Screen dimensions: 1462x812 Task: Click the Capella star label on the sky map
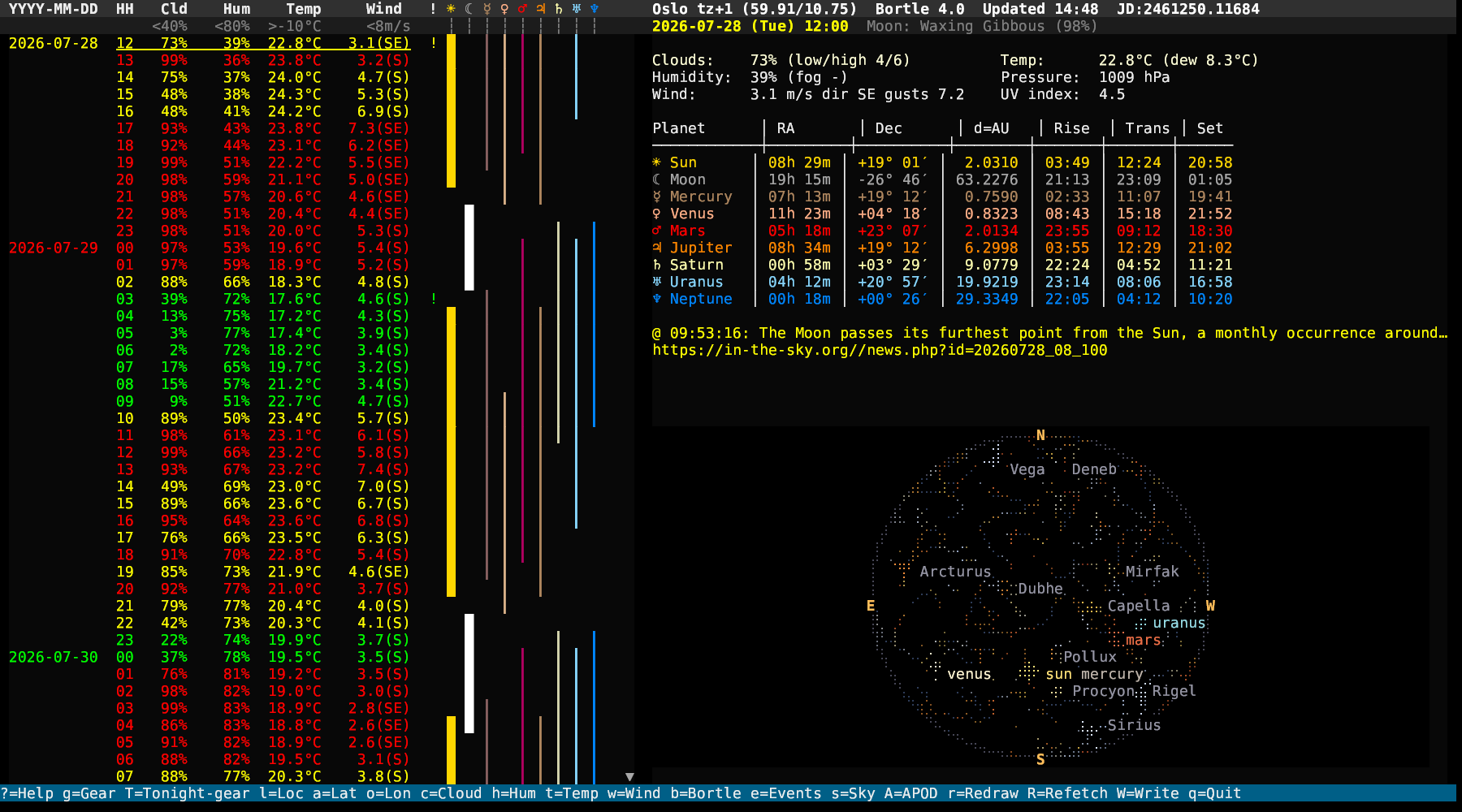1139,606
